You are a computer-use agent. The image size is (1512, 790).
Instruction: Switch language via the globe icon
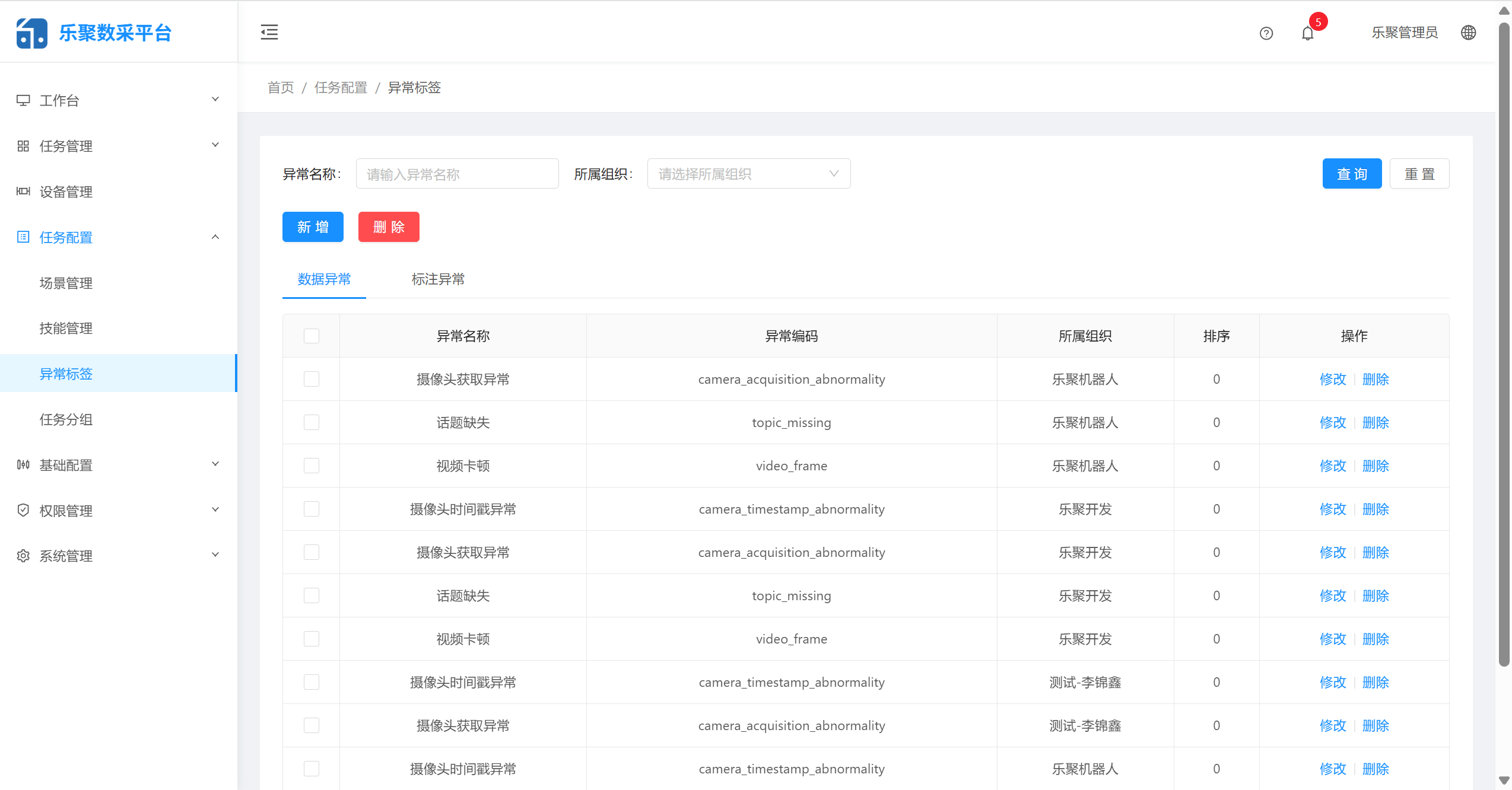point(1469,33)
